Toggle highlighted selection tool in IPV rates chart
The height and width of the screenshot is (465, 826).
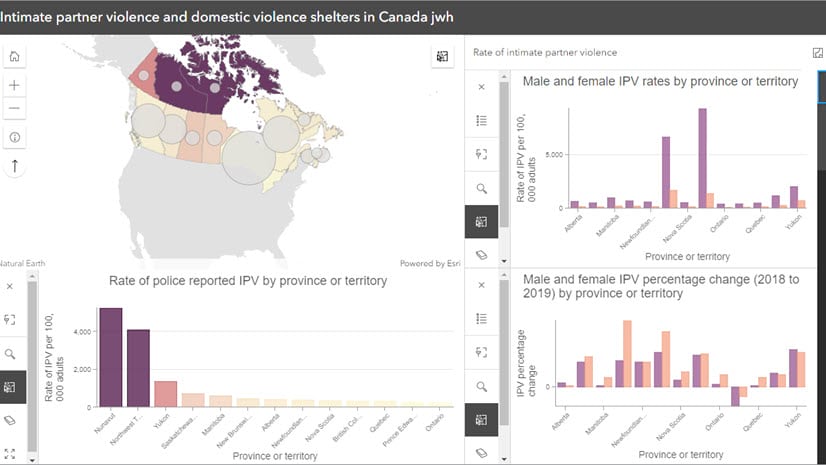click(x=481, y=221)
